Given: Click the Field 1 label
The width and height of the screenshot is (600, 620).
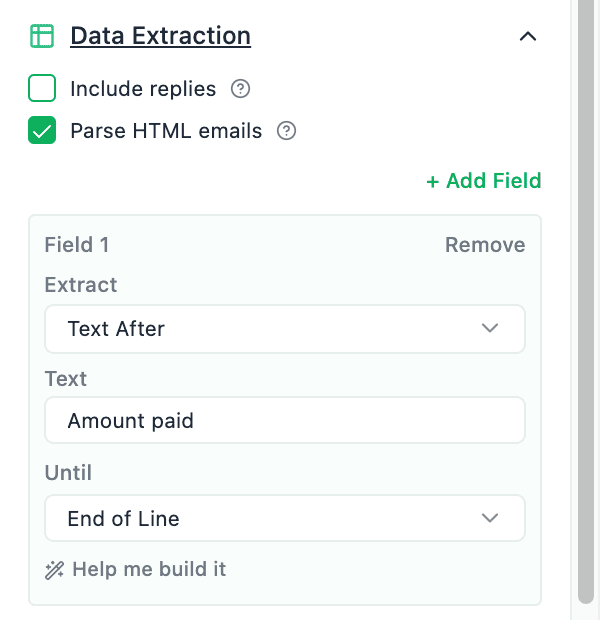Looking at the screenshot, I should [77, 245].
